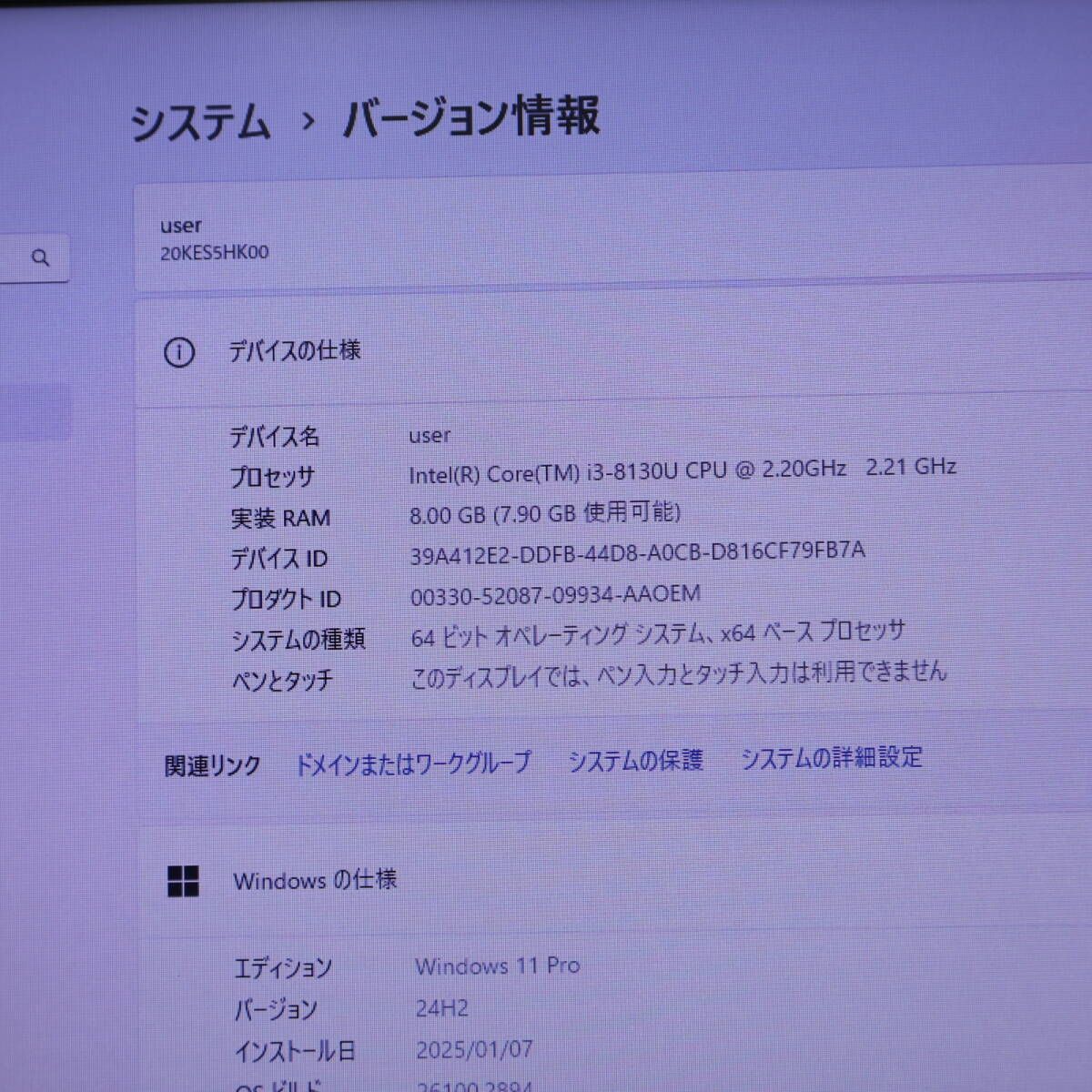Click the ペンとタッチ label
The height and width of the screenshot is (1092, 1092).
pyautogui.click(x=282, y=681)
